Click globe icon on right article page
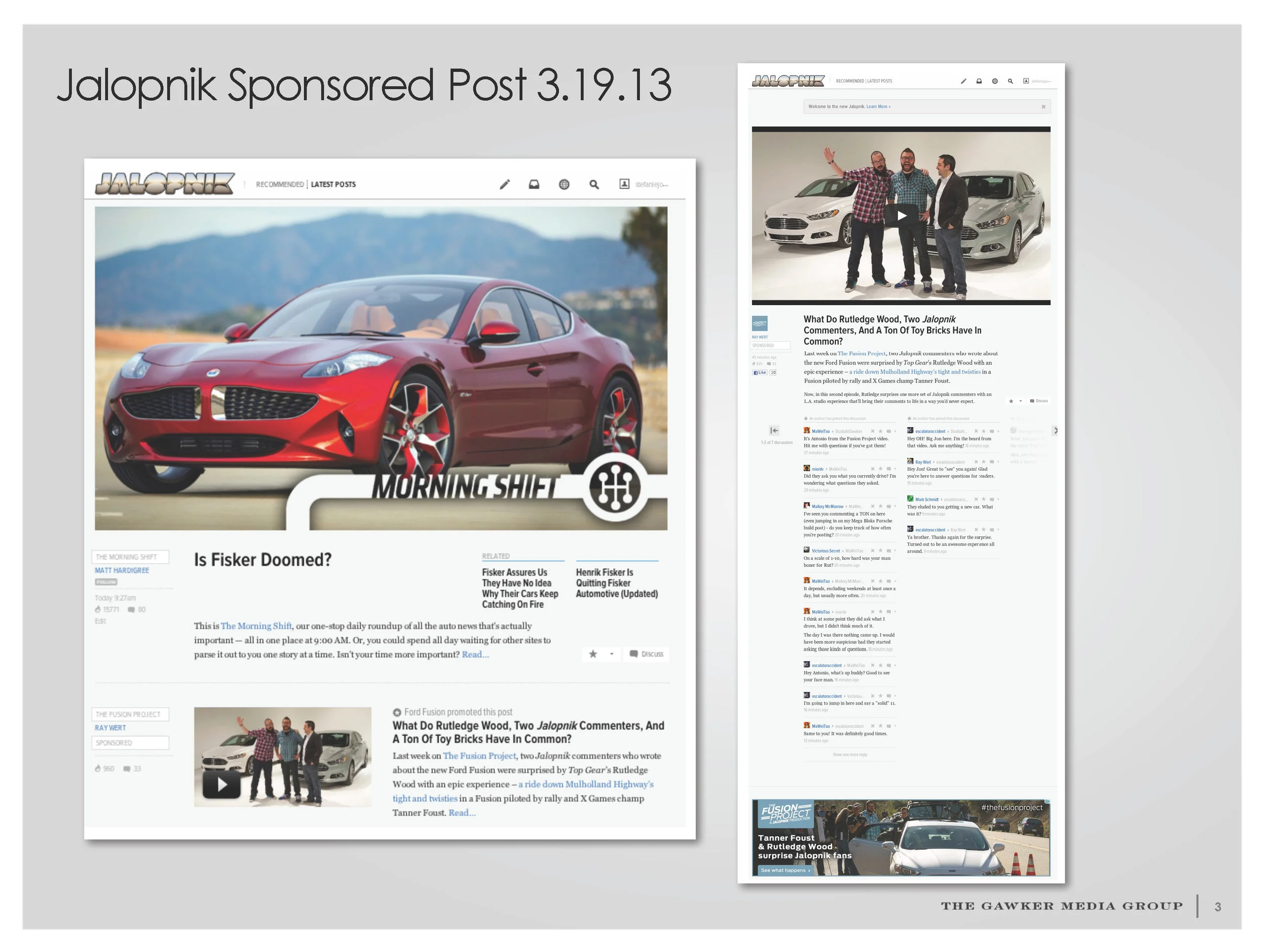 (x=995, y=81)
